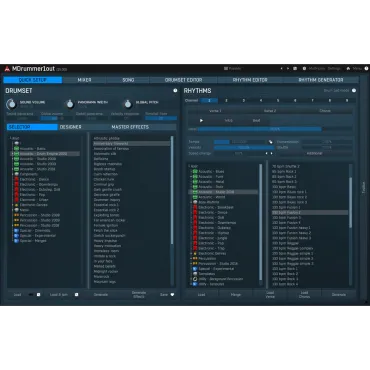Click the Electronic - Jungle rhythm icon
The height and width of the screenshot is (370, 370).
click(x=195, y=238)
